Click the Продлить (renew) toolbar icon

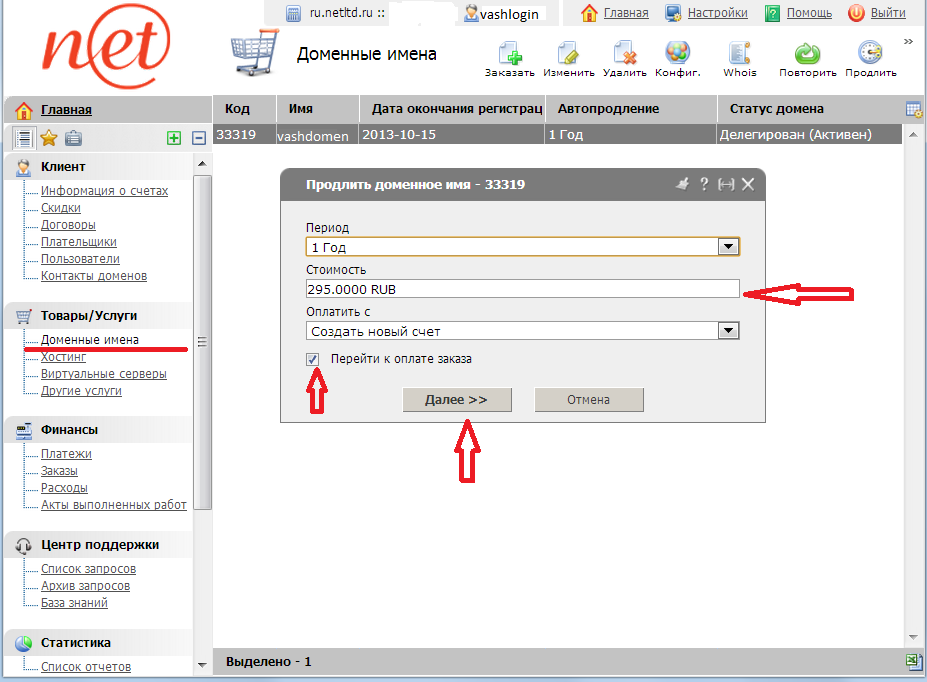coord(870,54)
